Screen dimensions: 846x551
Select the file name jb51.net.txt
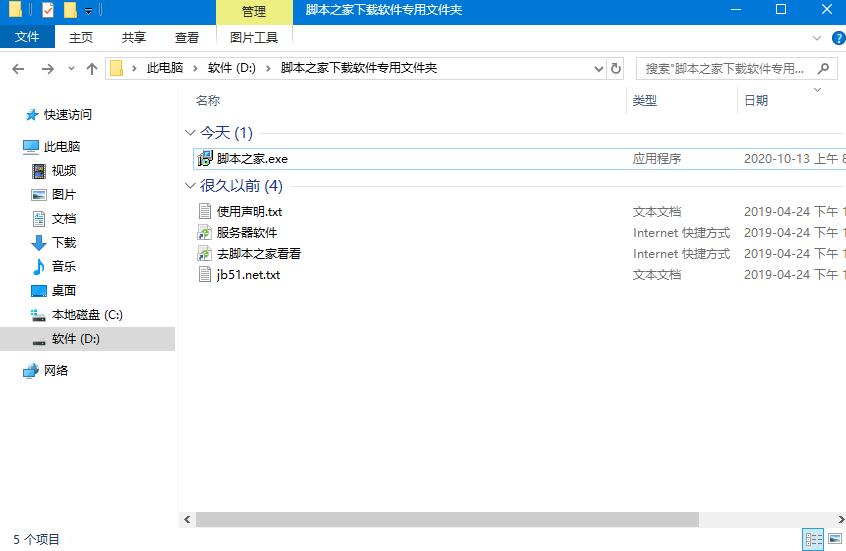[x=248, y=275]
